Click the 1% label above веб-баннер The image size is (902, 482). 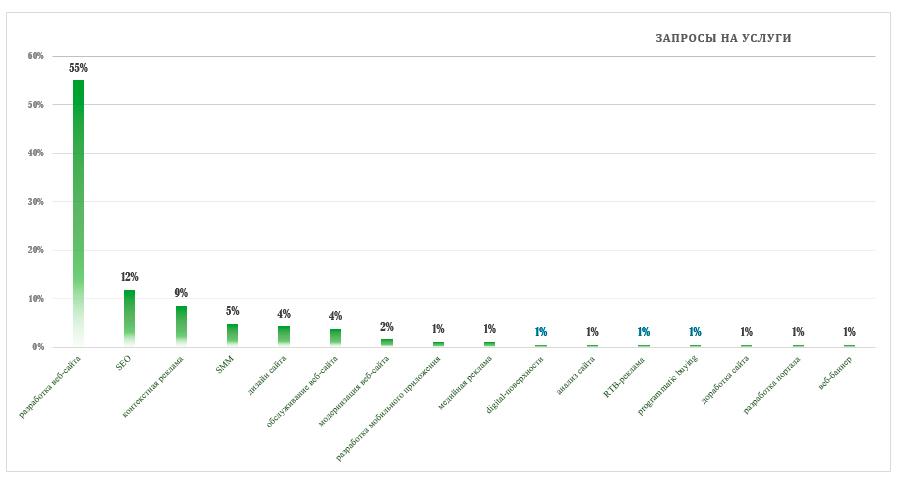coord(849,332)
